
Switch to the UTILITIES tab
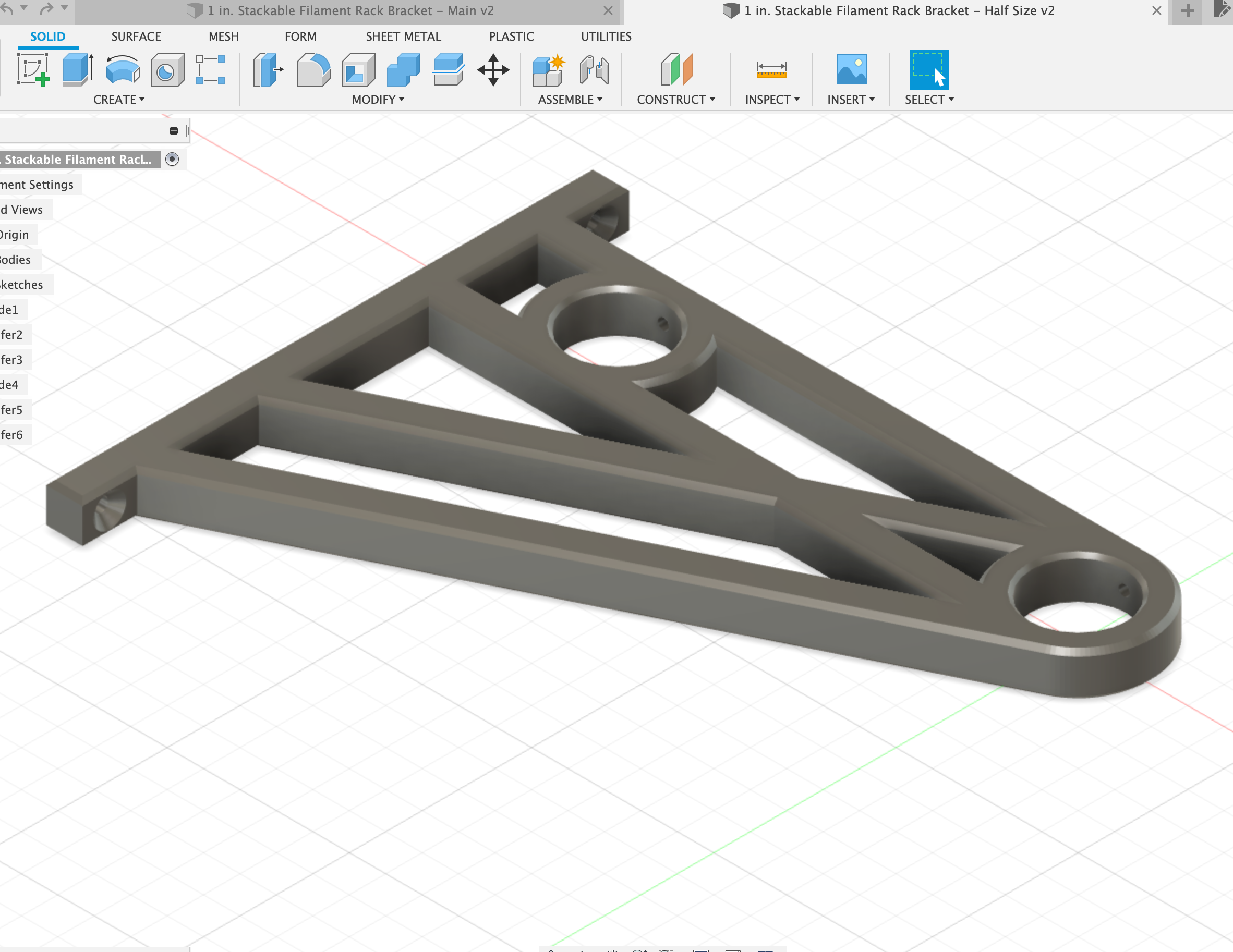coord(607,36)
